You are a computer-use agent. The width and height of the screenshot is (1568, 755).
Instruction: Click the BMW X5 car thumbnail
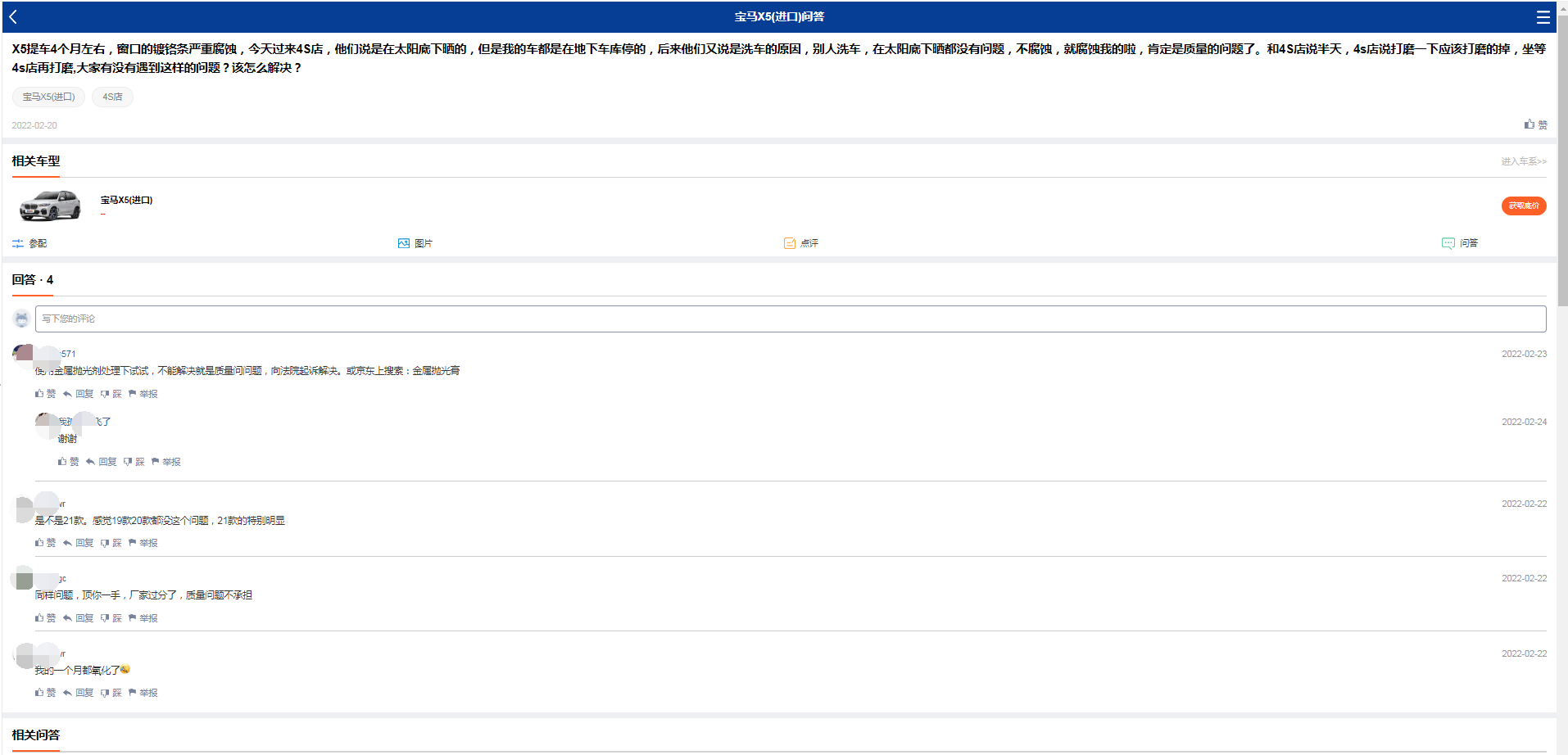pyautogui.click(x=50, y=206)
